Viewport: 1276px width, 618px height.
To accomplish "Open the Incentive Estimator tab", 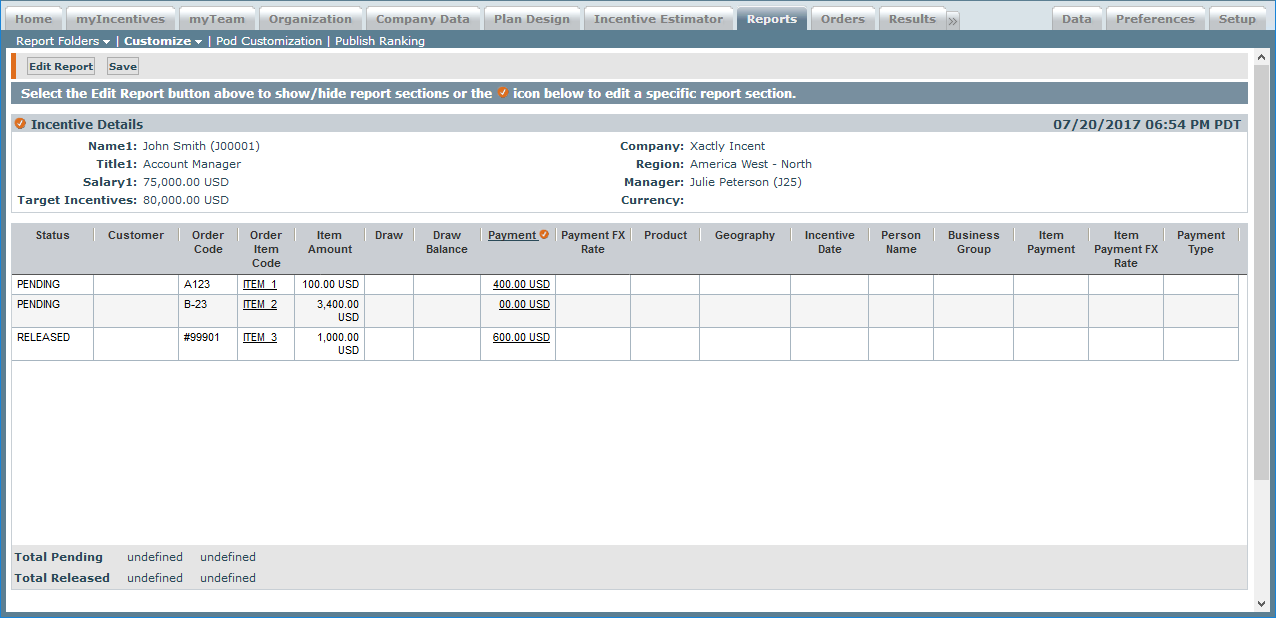I will tap(658, 19).
